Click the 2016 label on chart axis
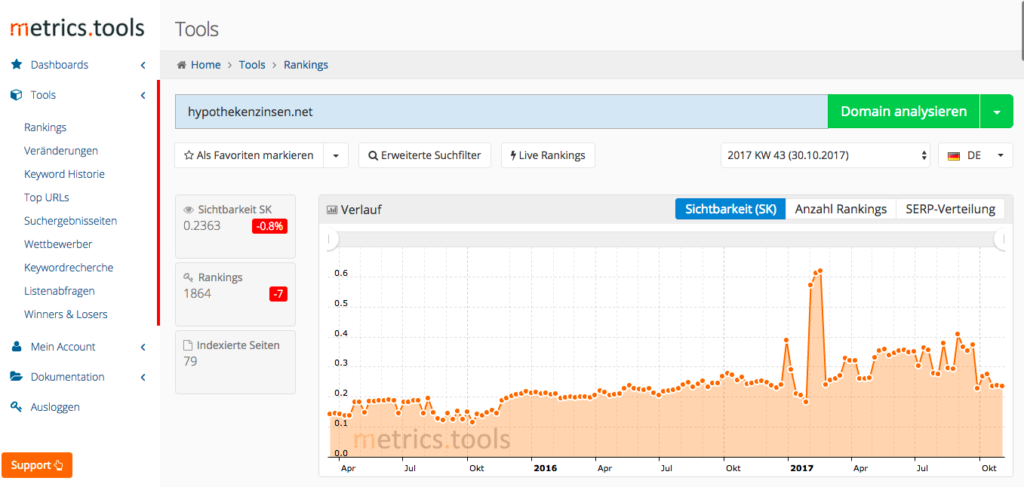 tap(543, 468)
